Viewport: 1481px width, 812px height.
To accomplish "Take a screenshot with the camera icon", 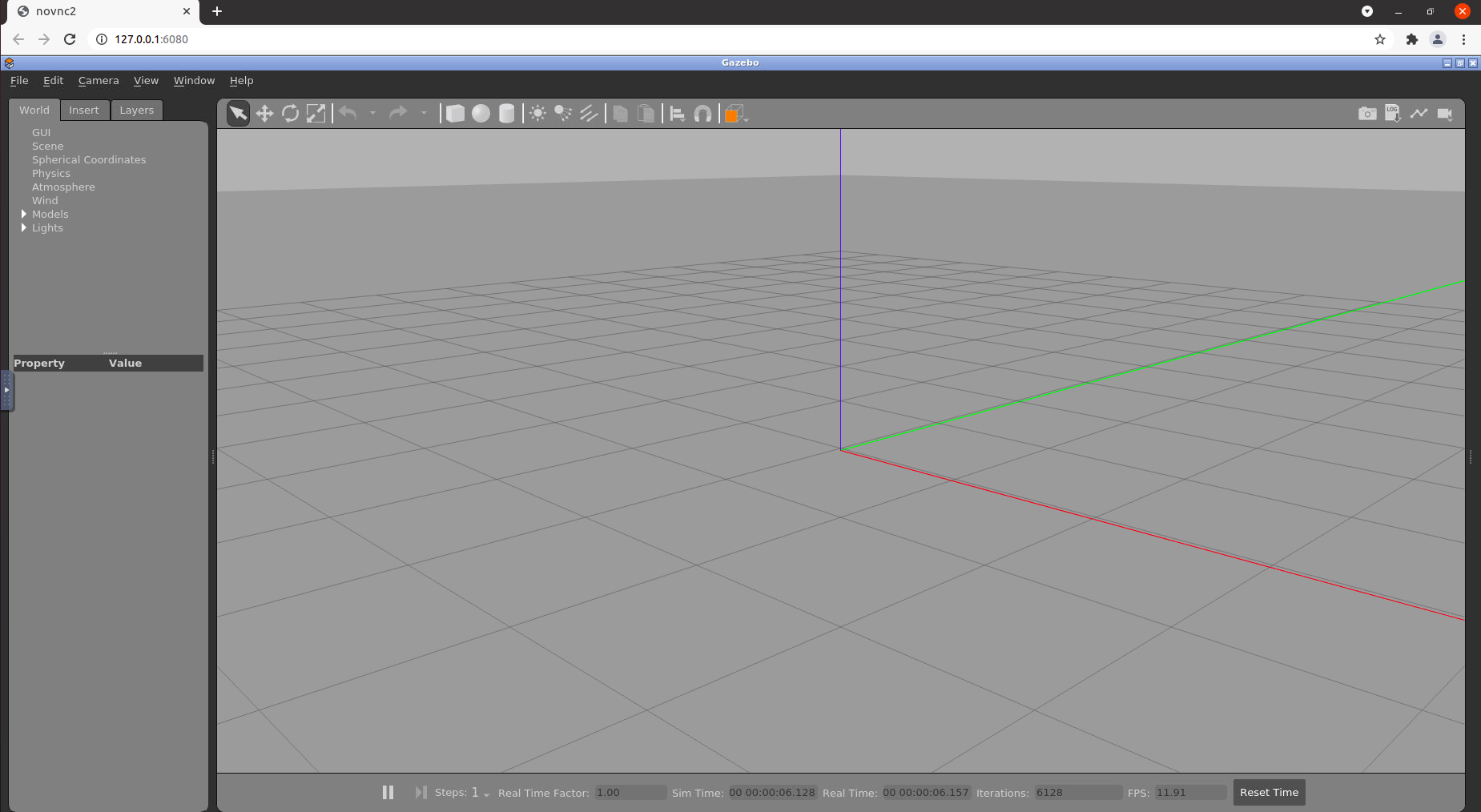I will (x=1367, y=114).
